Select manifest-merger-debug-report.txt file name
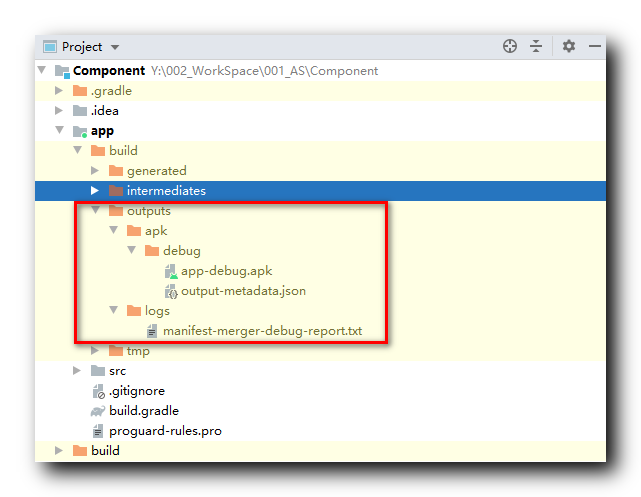Viewport: 641px width, 497px height. click(x=262, y=331)
